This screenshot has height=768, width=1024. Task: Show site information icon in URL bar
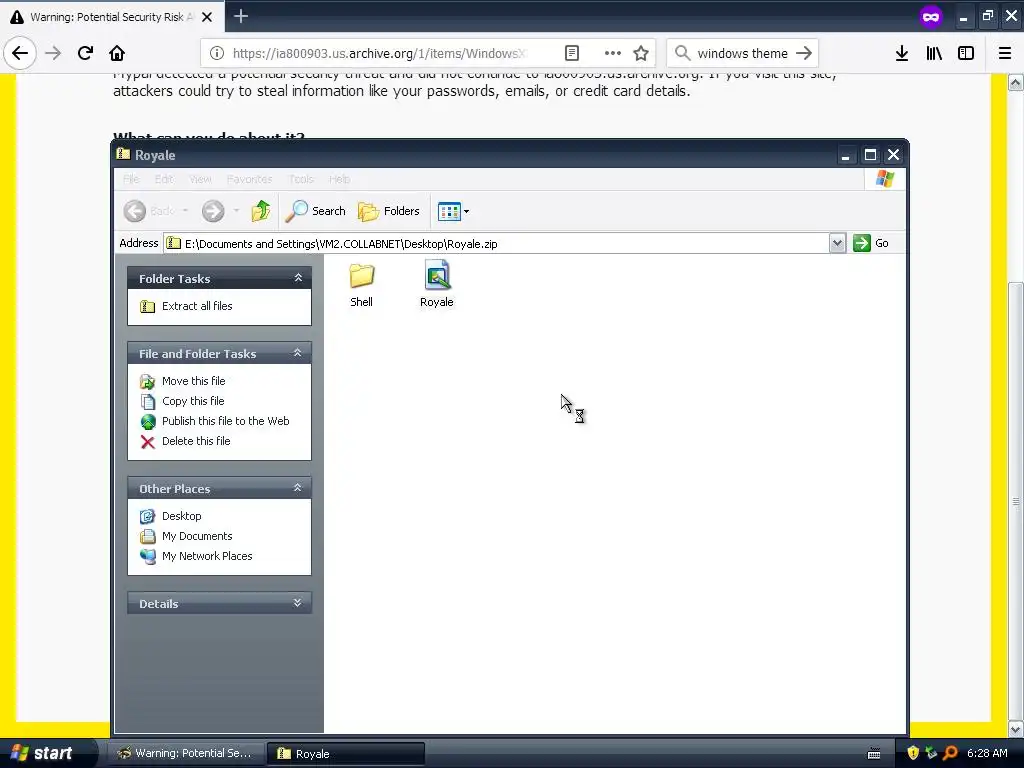[x=217, y=53]
